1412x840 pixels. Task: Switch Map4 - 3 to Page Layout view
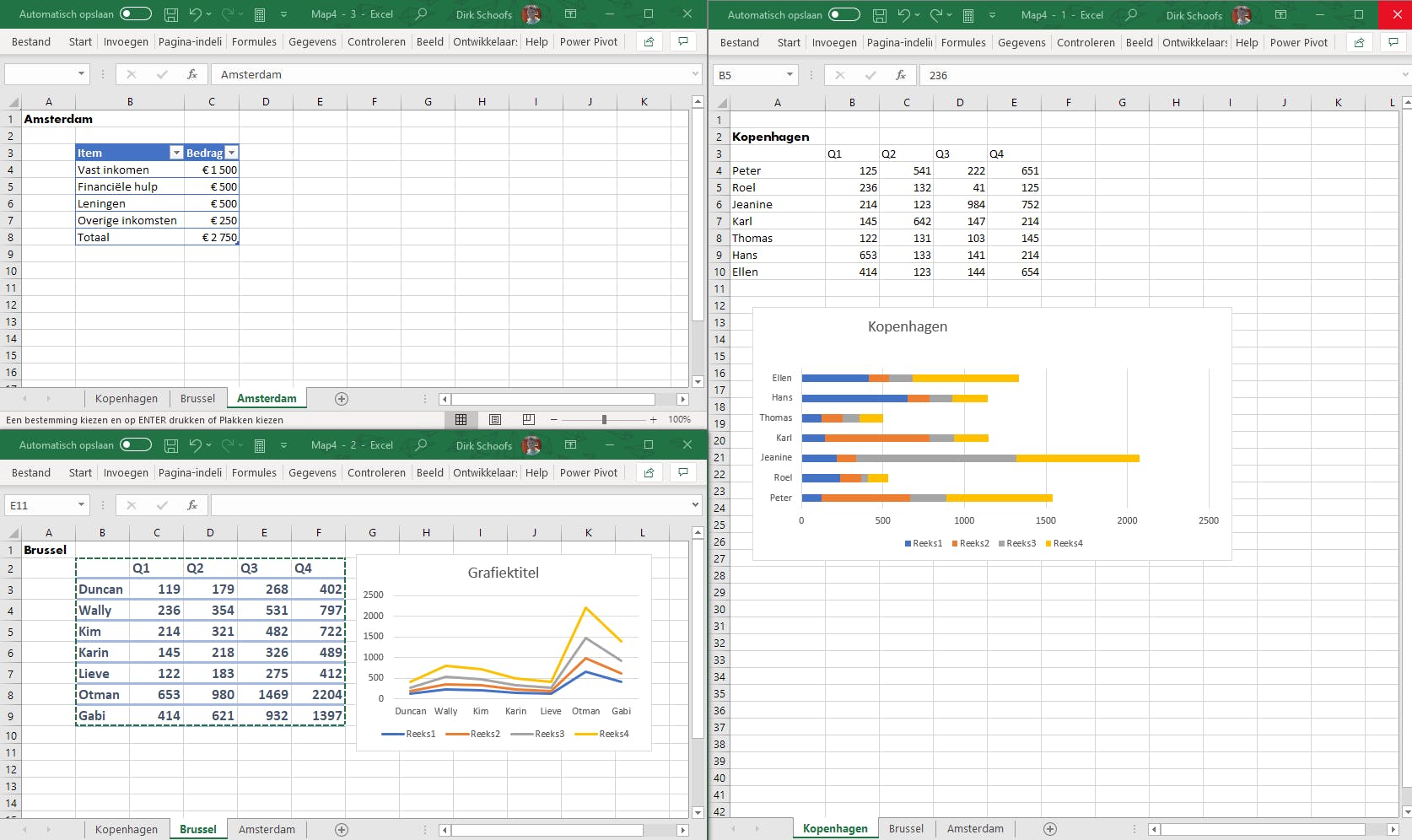(x=495, y=419)
